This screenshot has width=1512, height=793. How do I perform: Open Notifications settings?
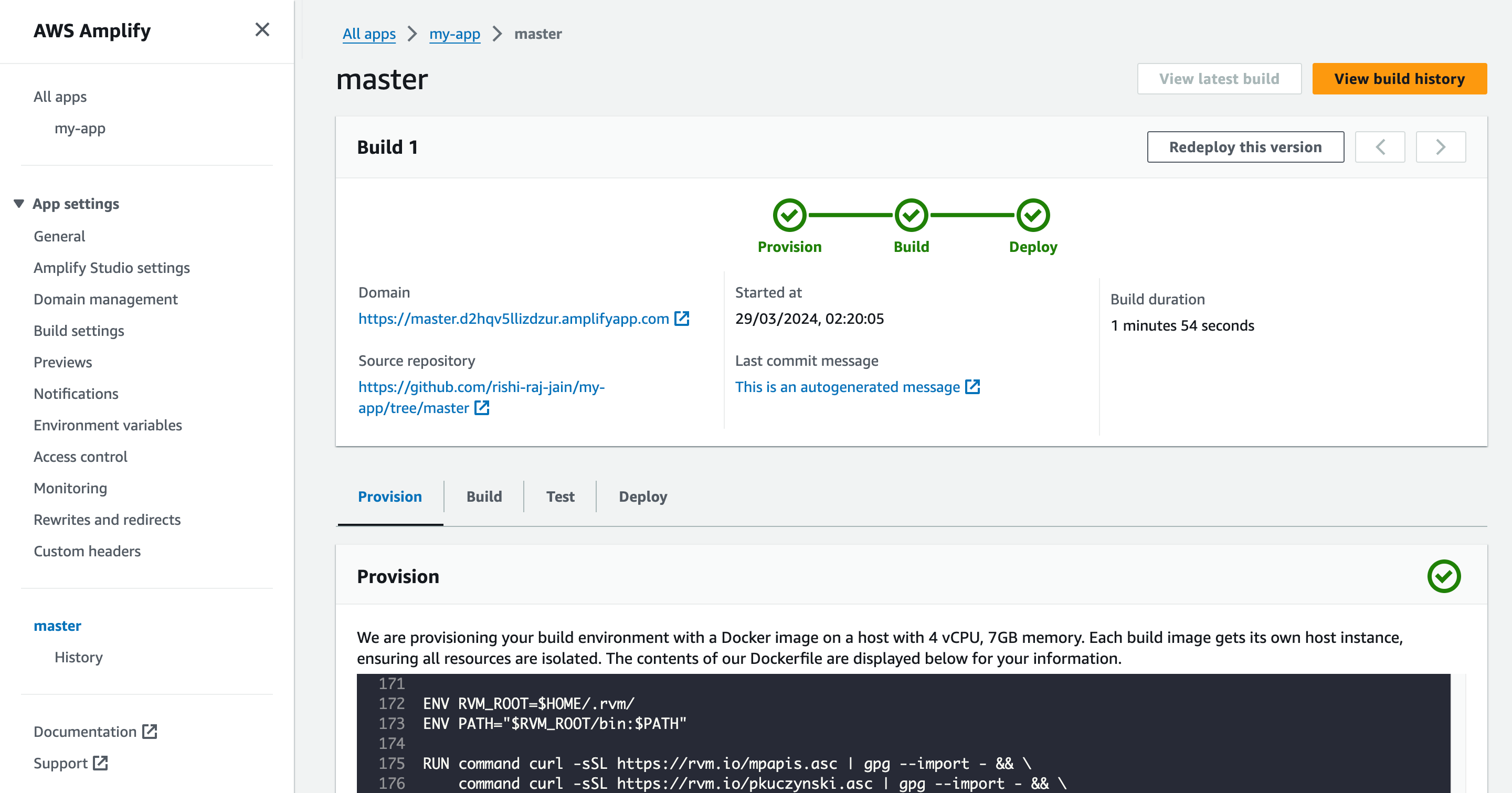[76, 394]
